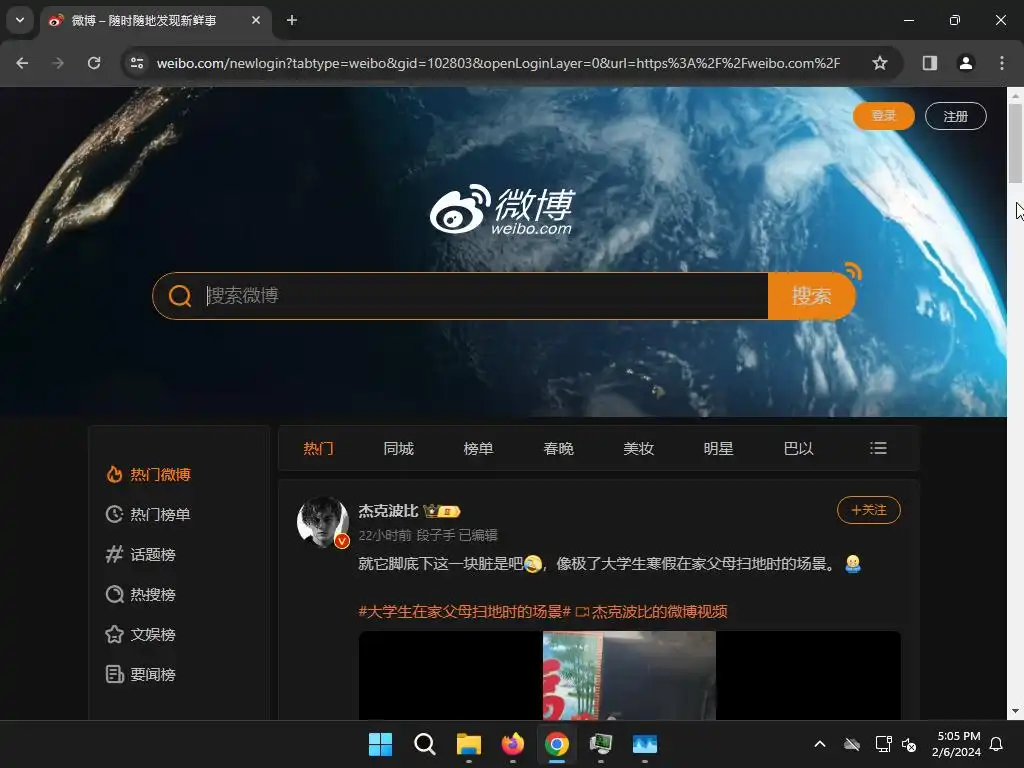Click the orange 搜索 button
The width and height of the screenshot is (1024, 768).
pos(812,296)
